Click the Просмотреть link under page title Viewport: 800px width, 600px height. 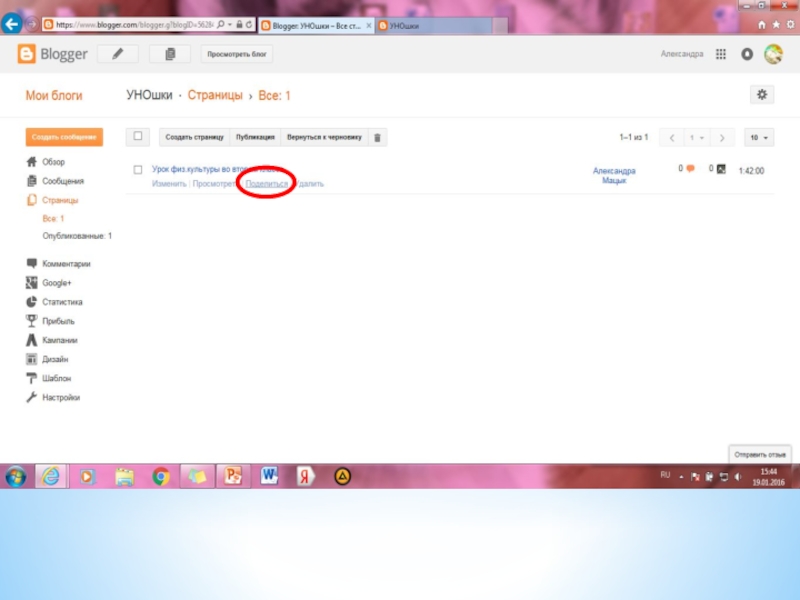214,184
